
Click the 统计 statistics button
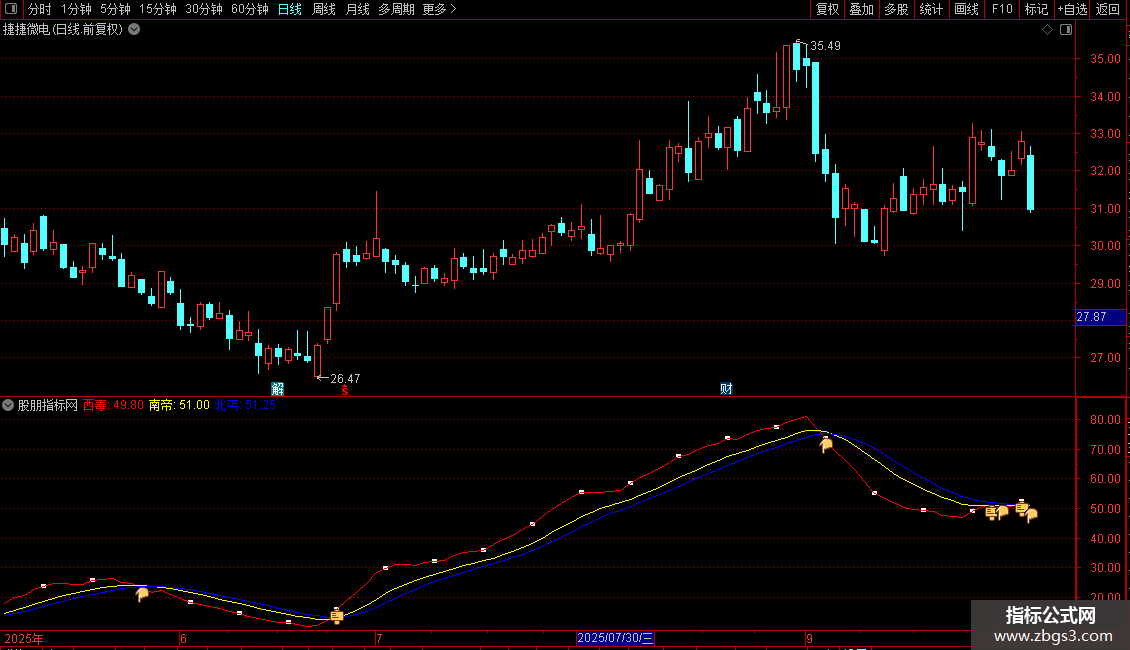(x=930, y=9)
